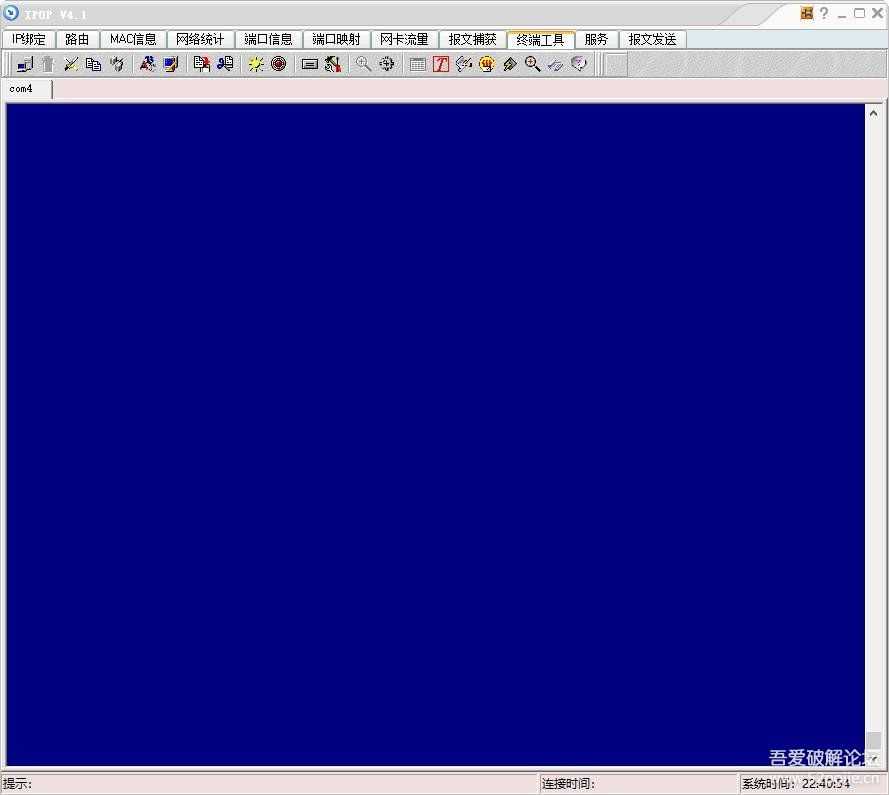Select the com4 session tab
The height and width of the screenshot is (795, 889).
pyautogui.click(x=22, y=89)
